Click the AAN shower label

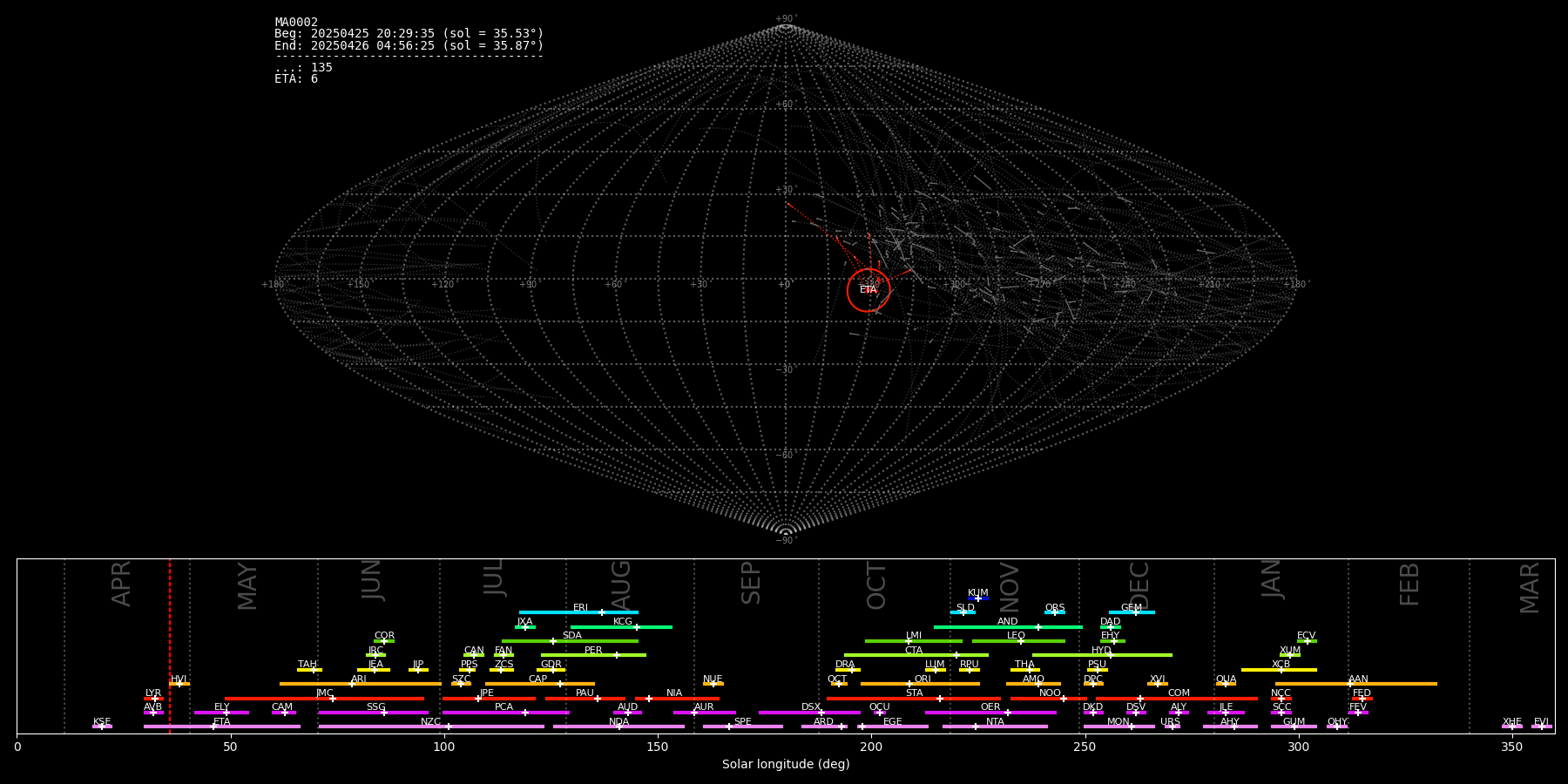pyautogui.click(x=1359, y=679)
